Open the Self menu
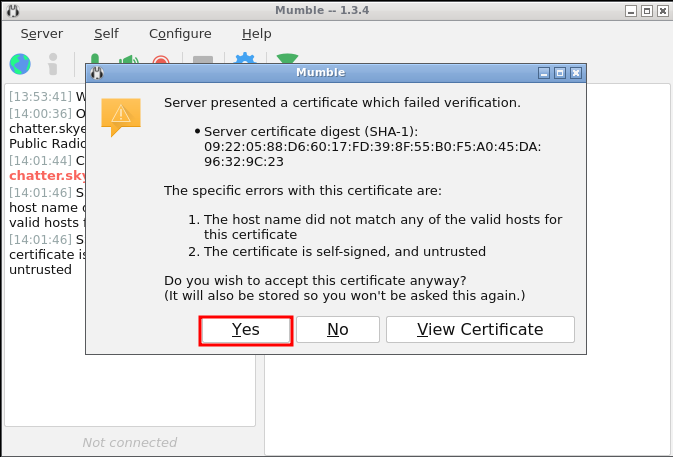The image size is (673, 457). 106,33
